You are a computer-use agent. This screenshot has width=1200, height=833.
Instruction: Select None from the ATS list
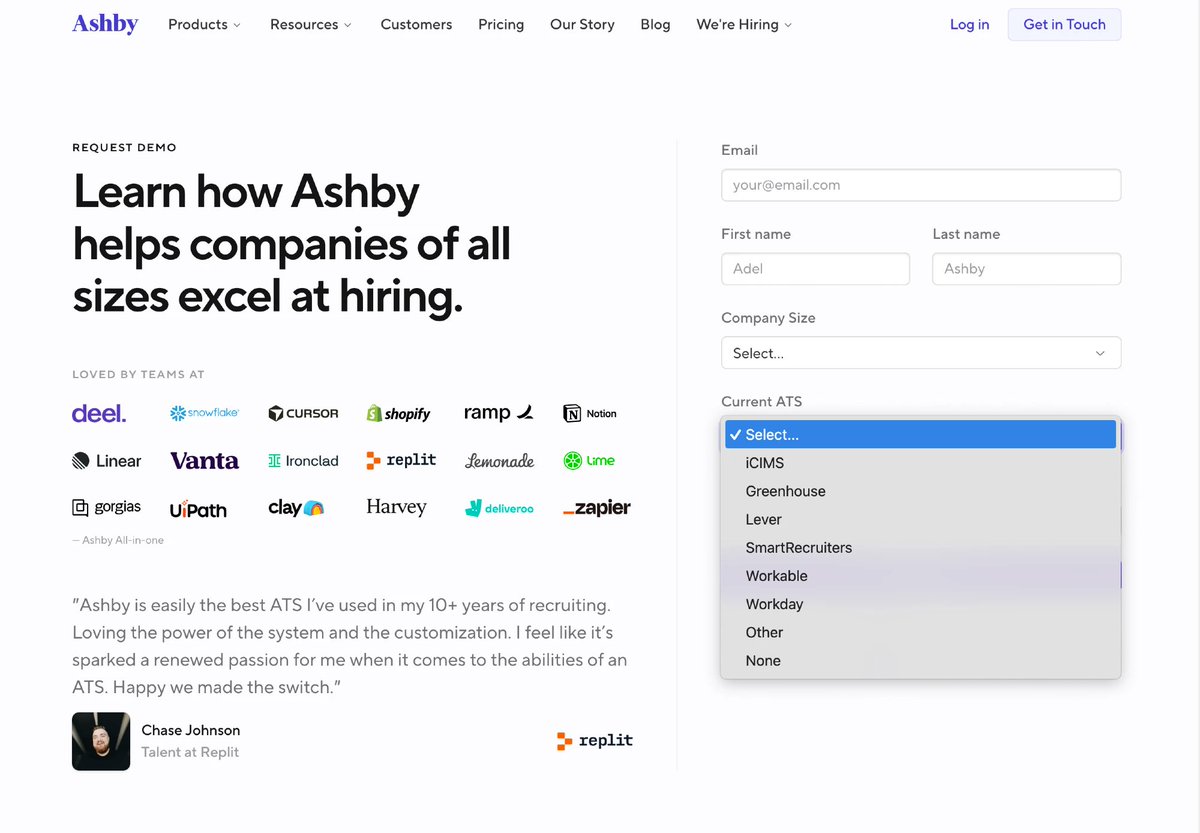pos(921,660)
